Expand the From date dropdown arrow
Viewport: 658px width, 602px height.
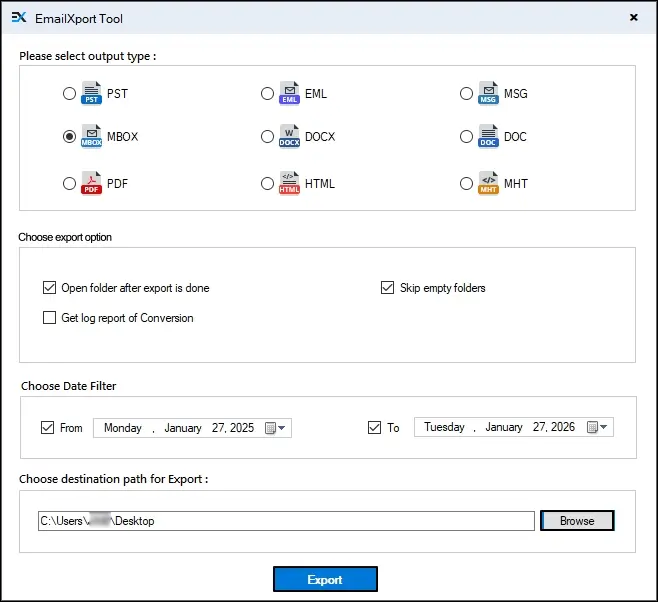[282, 428]
